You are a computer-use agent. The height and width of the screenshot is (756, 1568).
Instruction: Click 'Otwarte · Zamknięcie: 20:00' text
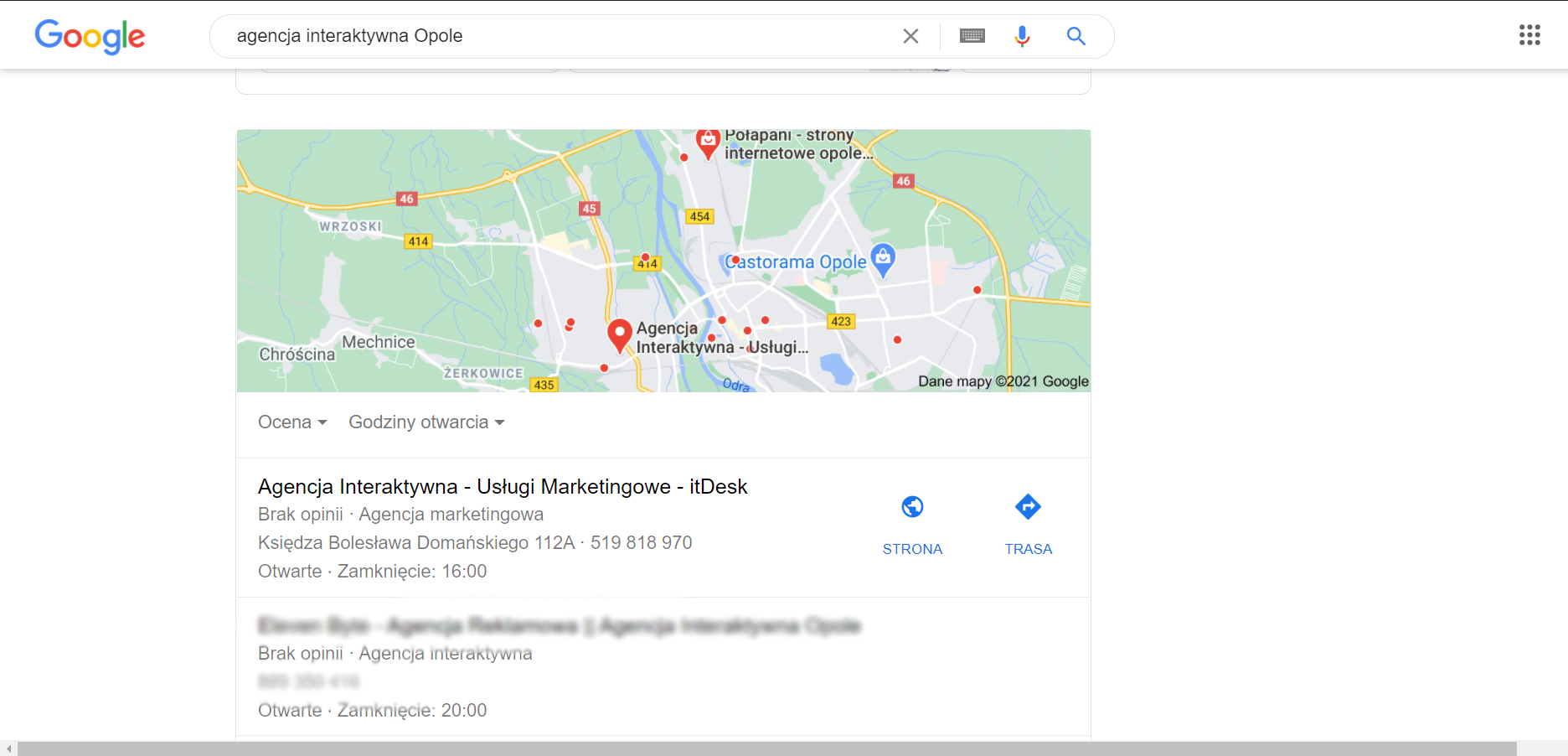(x=372, y=711)
